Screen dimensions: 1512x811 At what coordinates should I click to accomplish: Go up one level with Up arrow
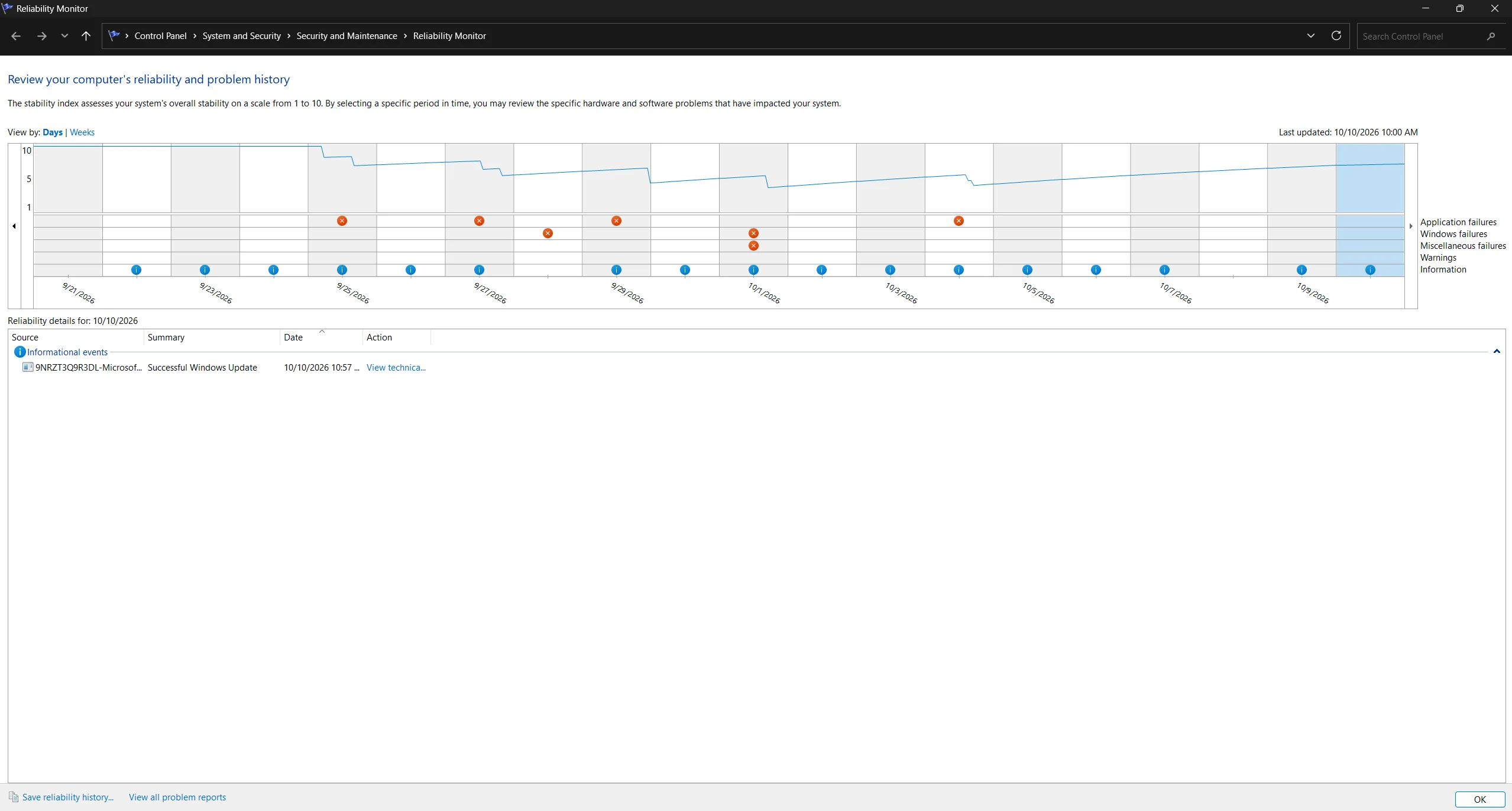click(86, 36)
